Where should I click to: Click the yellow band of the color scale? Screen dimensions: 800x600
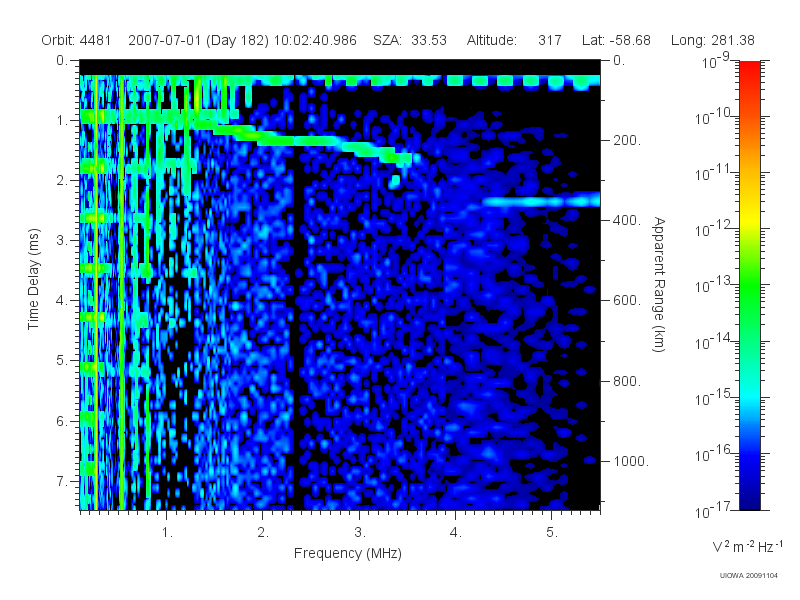coord(750,219)
